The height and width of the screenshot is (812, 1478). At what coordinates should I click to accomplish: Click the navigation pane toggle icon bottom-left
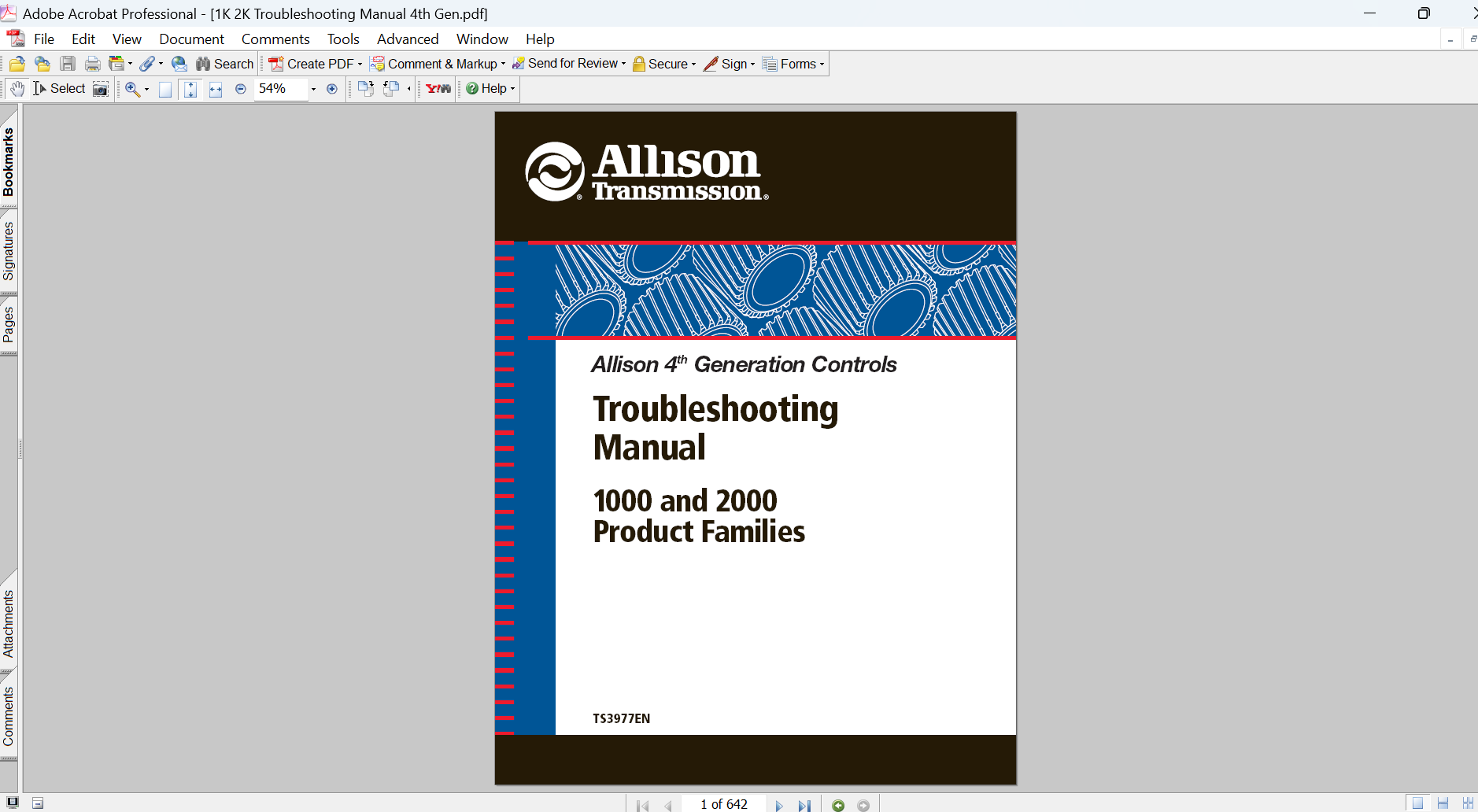click(x=13, y=803)
